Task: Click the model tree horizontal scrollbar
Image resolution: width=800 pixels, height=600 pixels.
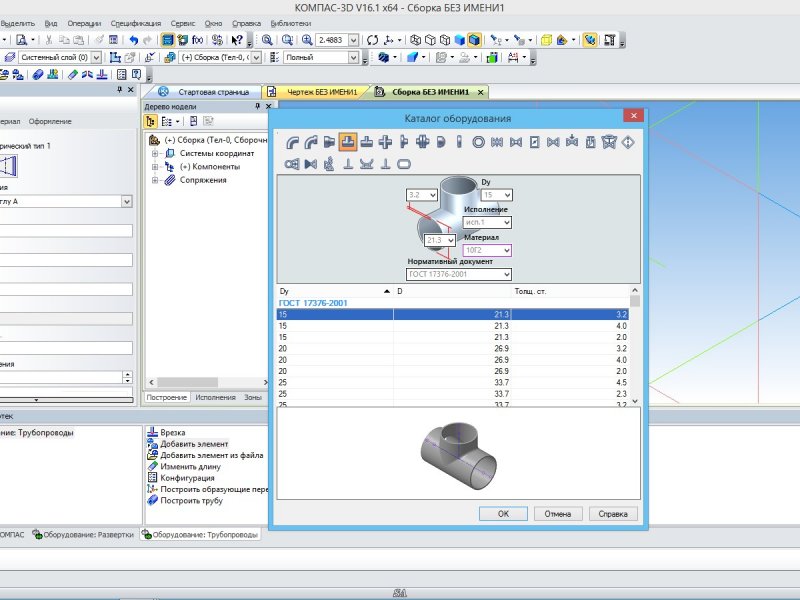Action: 208,382
